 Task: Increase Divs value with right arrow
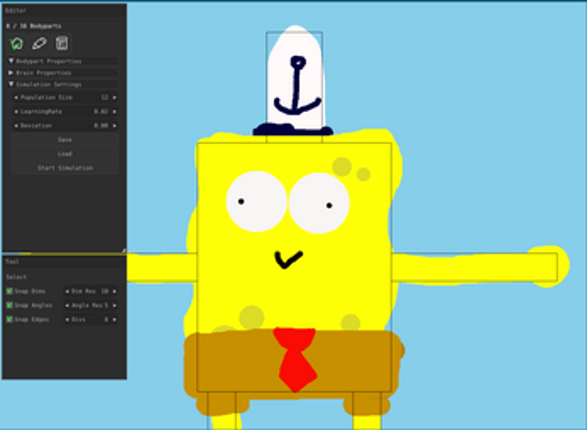point(115,320)
